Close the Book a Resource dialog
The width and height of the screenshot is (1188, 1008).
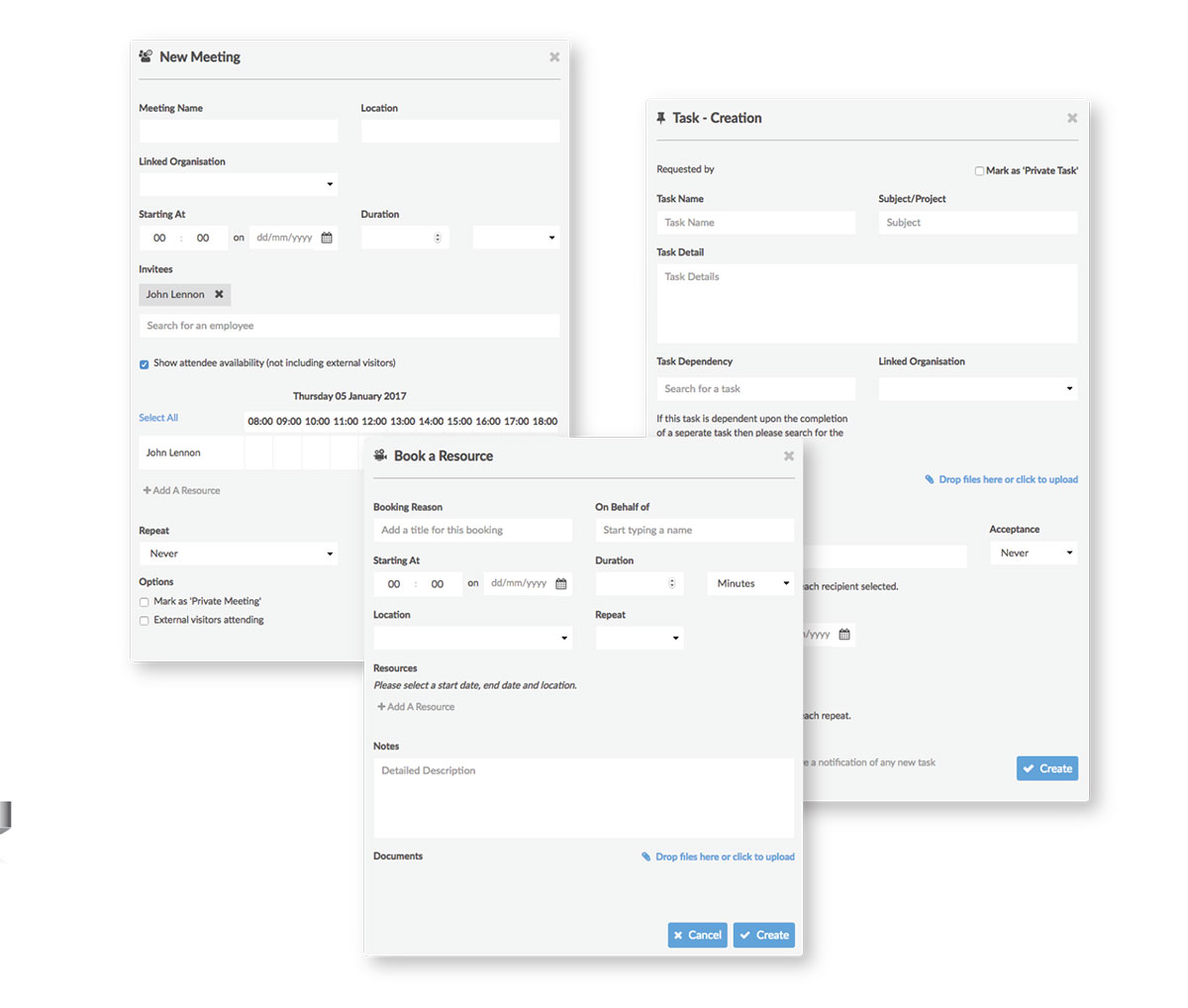click(789, 456)
